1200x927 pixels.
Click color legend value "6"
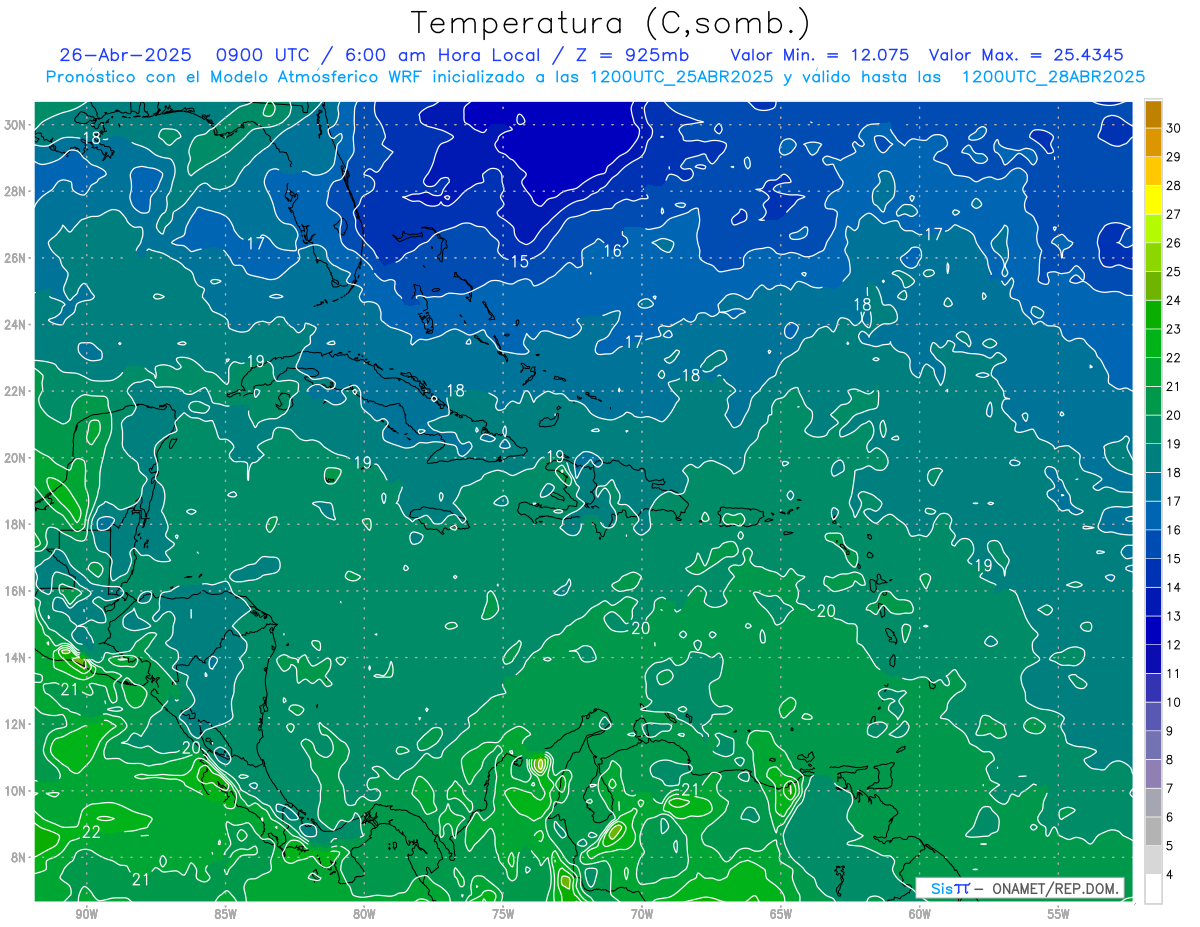[x=1171, y=817]
